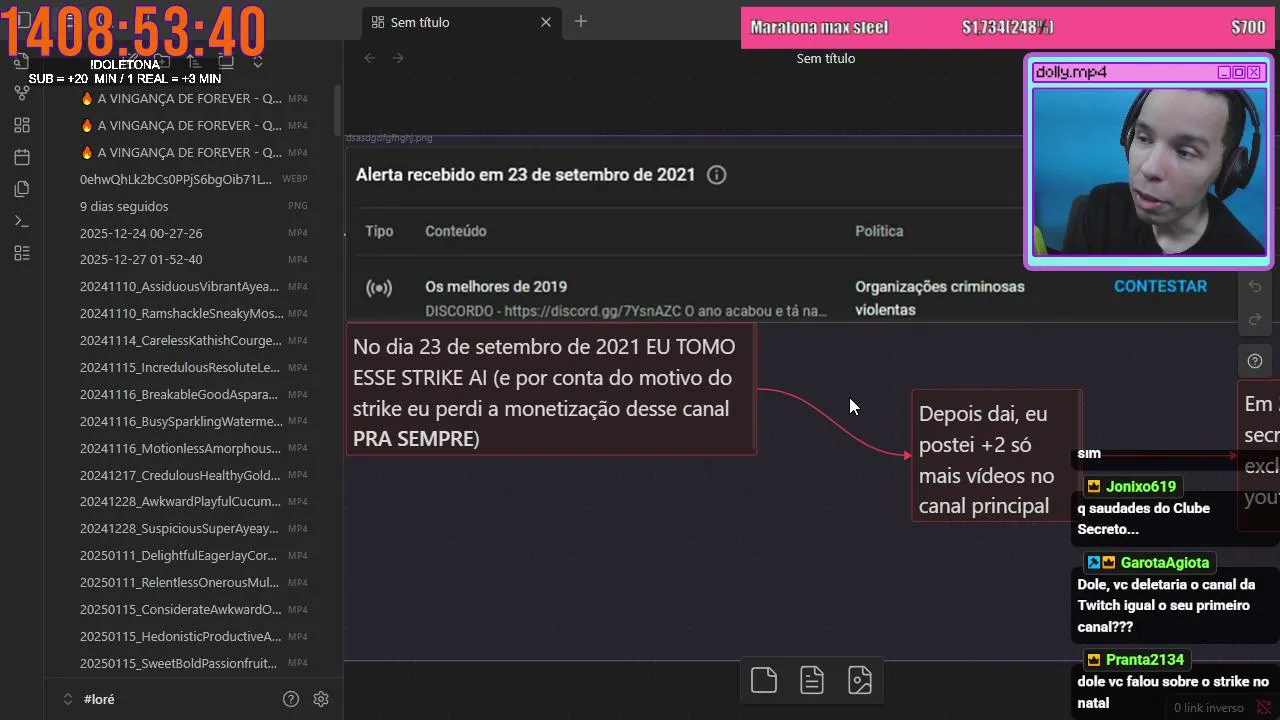Add media from vault to canvas
This screenshot has width=1280, height=720.
pos(860,680)
